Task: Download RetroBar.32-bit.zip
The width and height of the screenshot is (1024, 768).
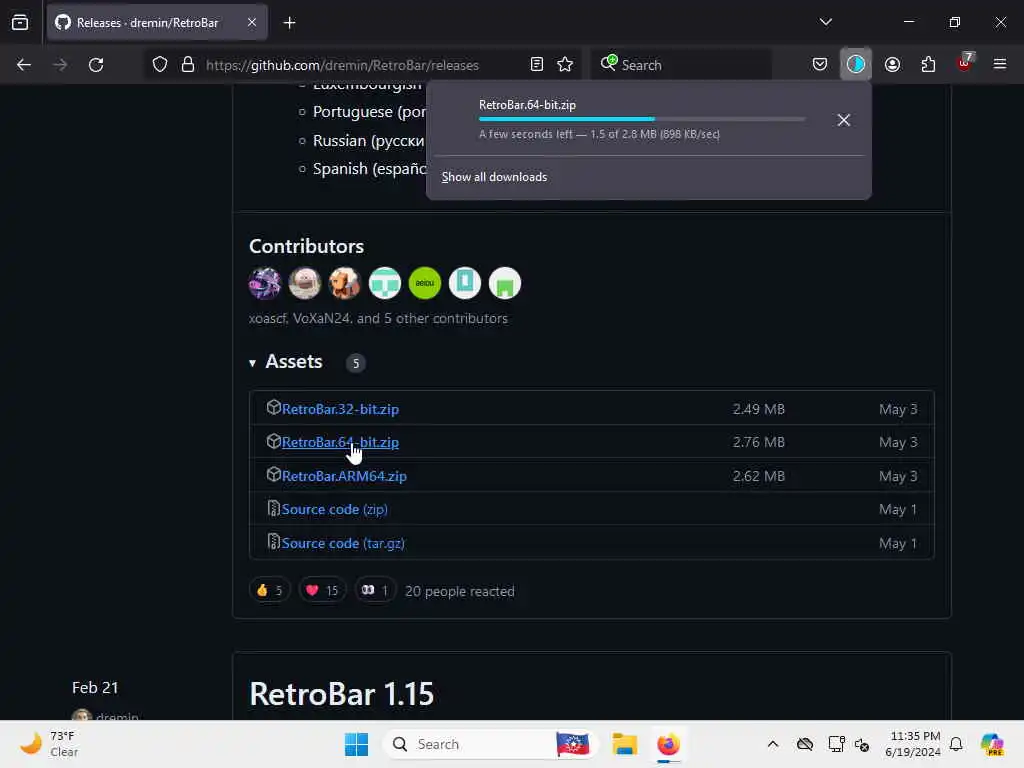Action: coord(340,409)
